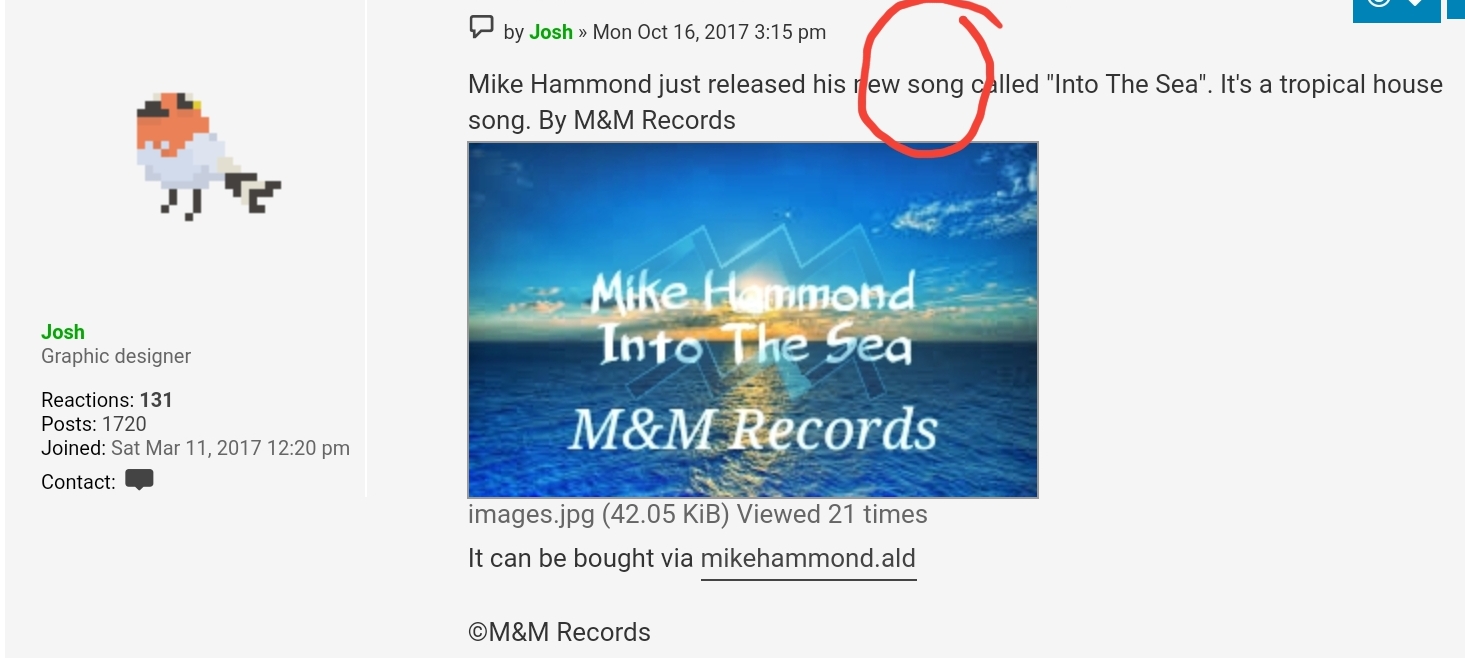
Task: Click the "©M&M Records" signature line
Action: tap(559, 632)
